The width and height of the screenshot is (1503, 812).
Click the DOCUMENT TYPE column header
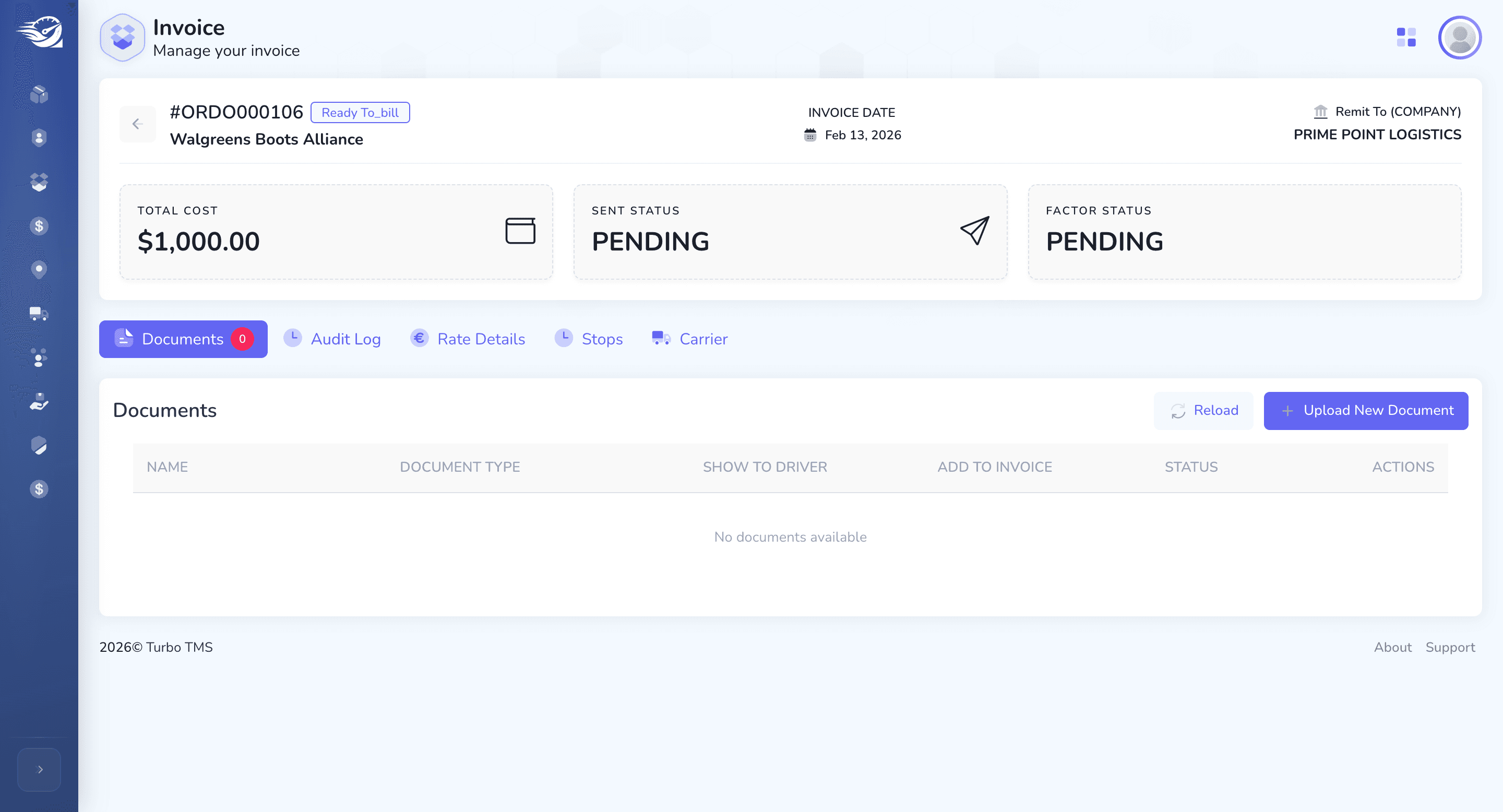[460, 467]
